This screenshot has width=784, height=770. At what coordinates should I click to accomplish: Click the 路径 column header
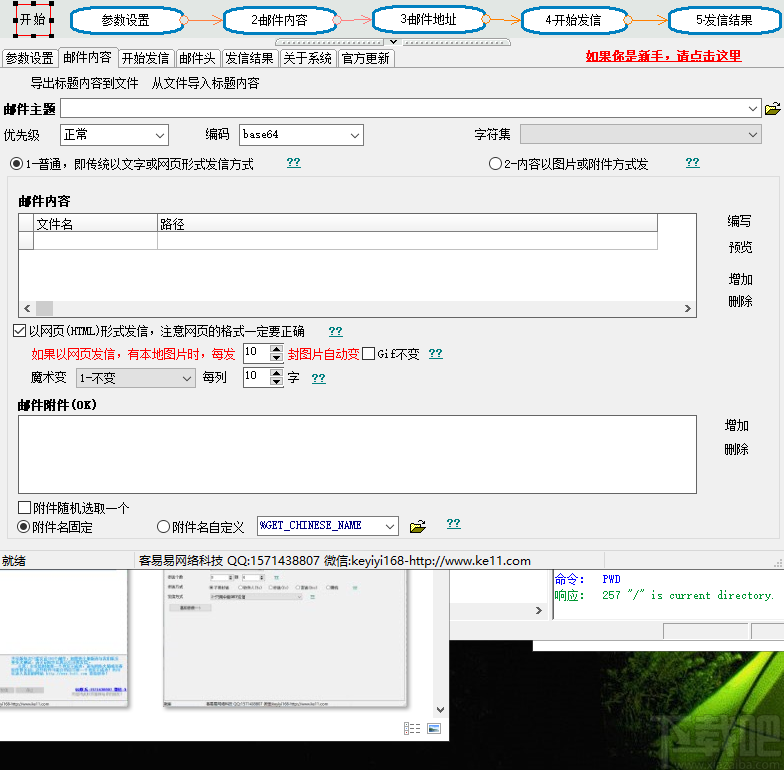[x=407, y=224]
